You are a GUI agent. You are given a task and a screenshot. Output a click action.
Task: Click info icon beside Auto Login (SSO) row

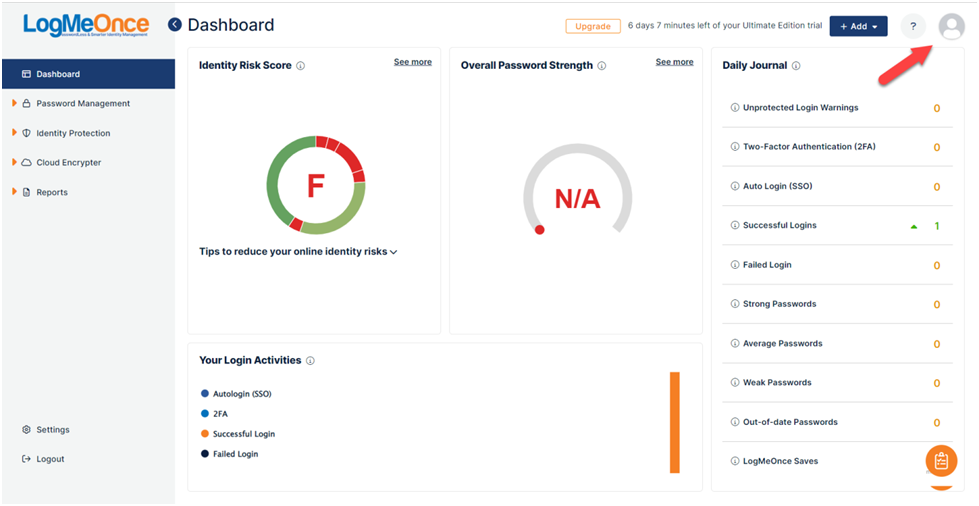pyautogui.click(x=735, y=186)
